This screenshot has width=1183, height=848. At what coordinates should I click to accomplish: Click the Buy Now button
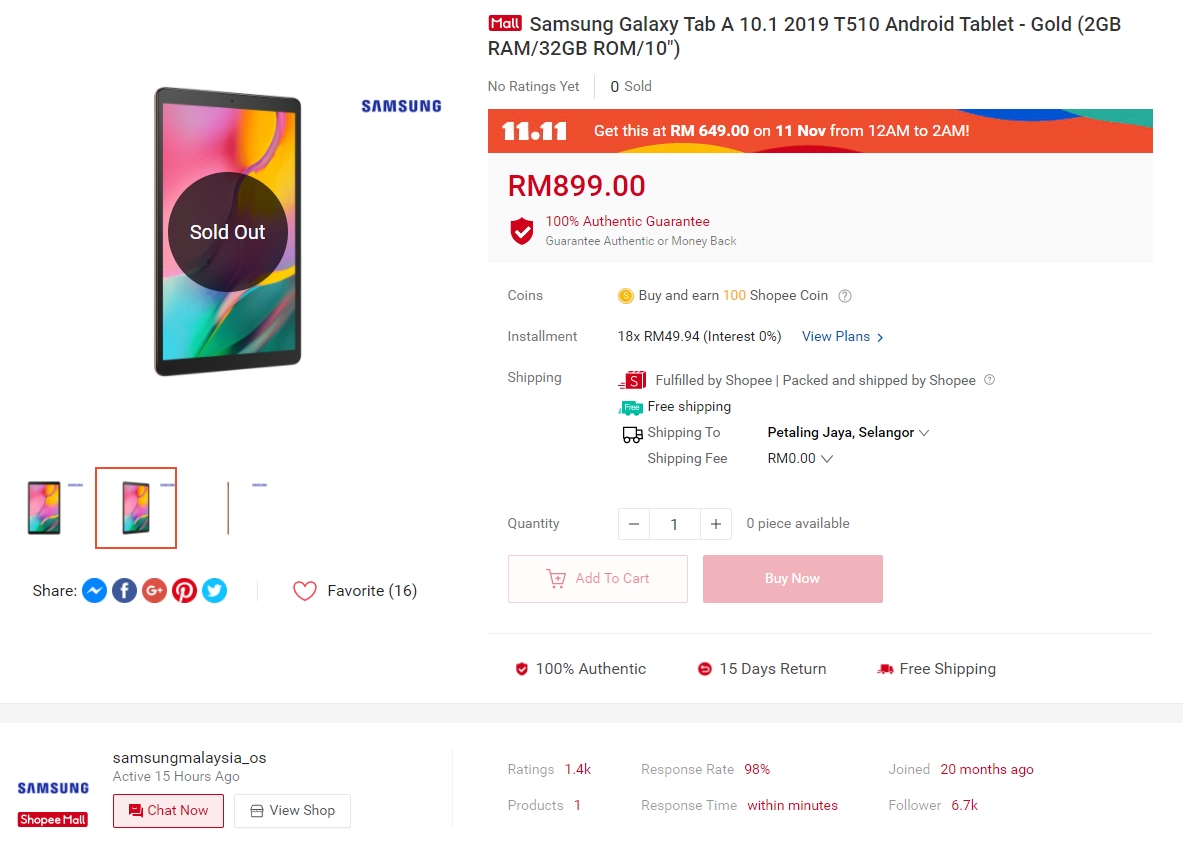(792, 579)
